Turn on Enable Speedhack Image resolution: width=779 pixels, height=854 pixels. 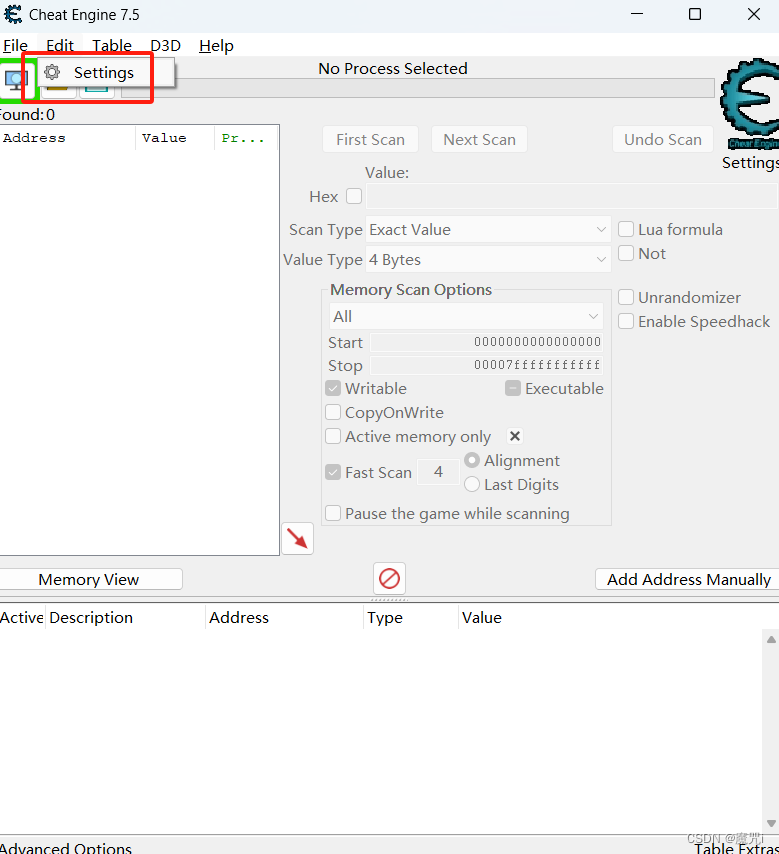tap(626, 321)
